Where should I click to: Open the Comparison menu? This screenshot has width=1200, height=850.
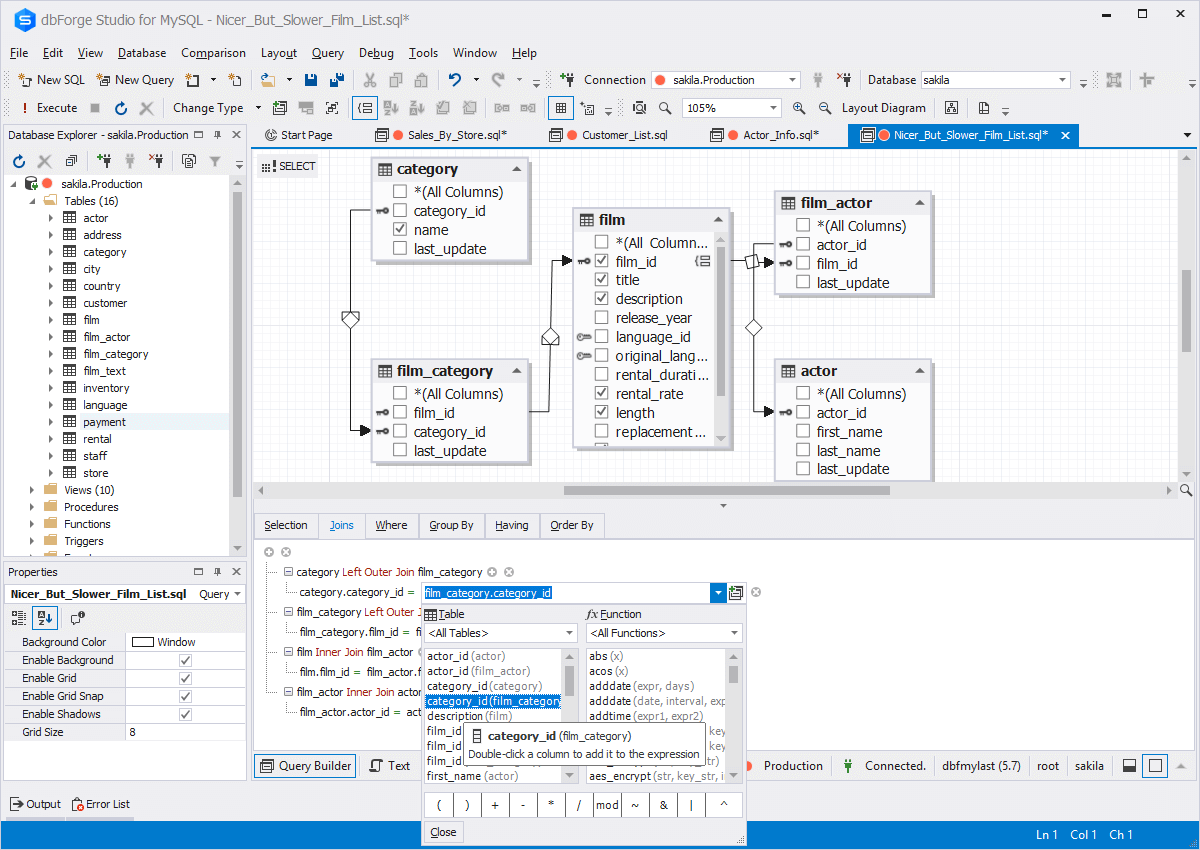point(213,53)
